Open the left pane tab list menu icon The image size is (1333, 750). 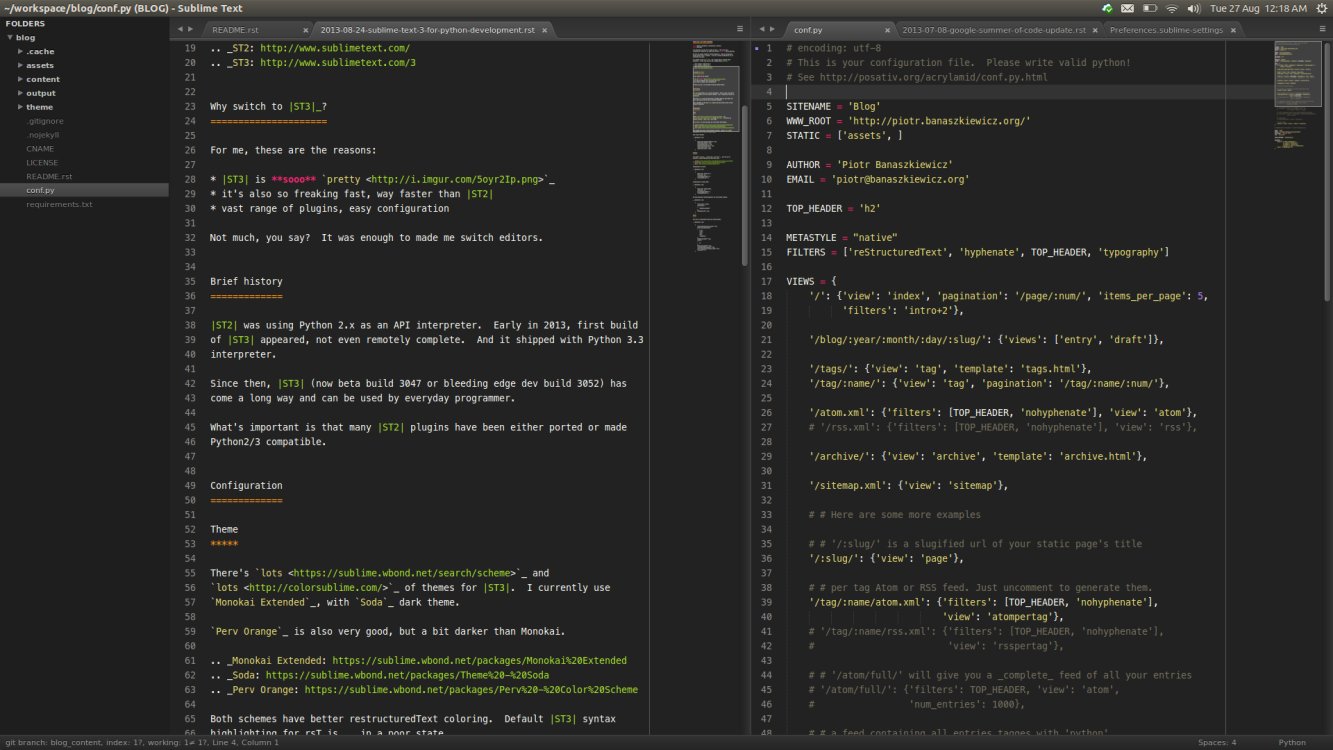[740, 30]
